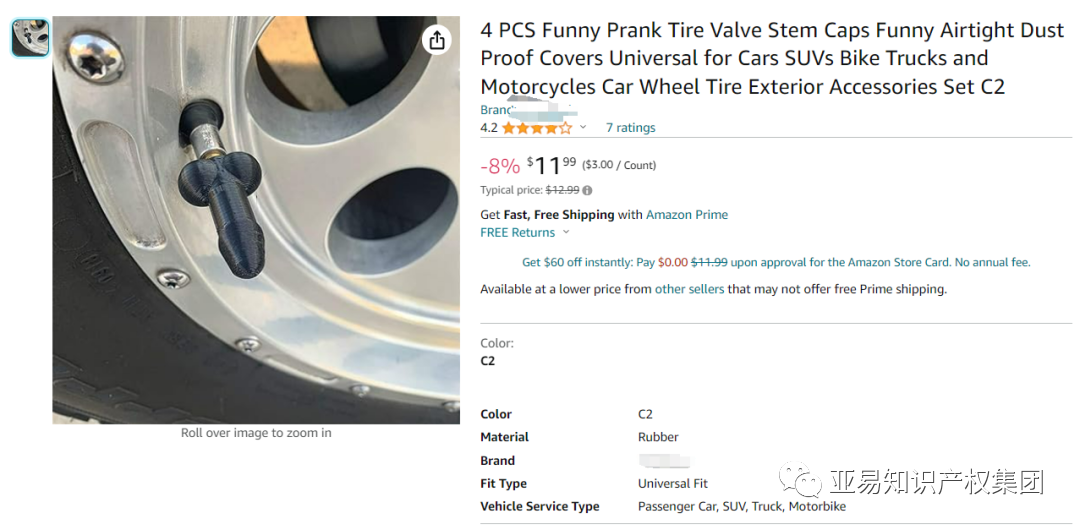The width and height of the screenshot is (1080, 530).
Task: Expand the star rating dropdown chevron
Action: (583, 128)
